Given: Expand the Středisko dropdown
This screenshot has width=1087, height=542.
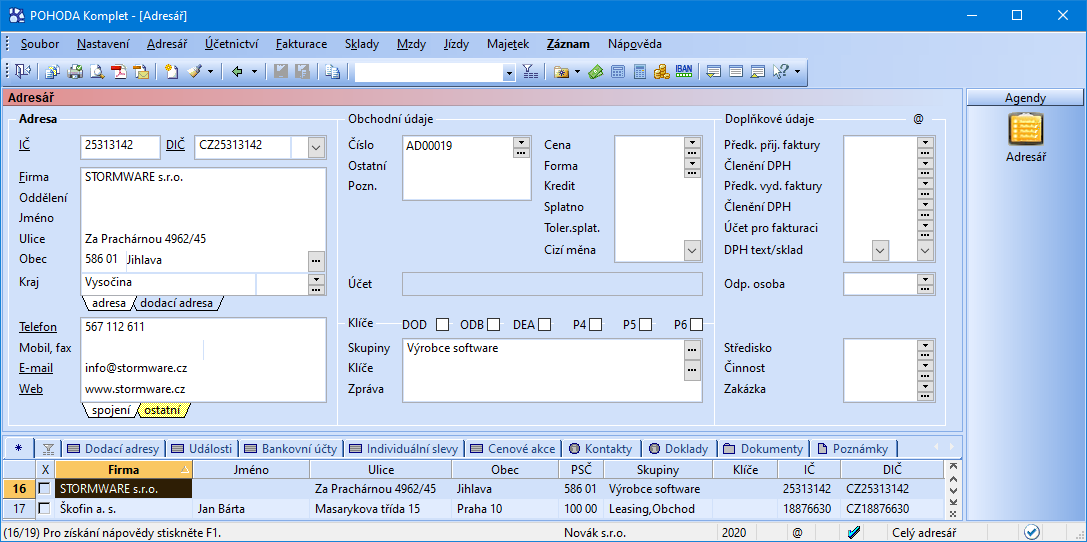Looking at the screenshot, I should coord(925,344).
